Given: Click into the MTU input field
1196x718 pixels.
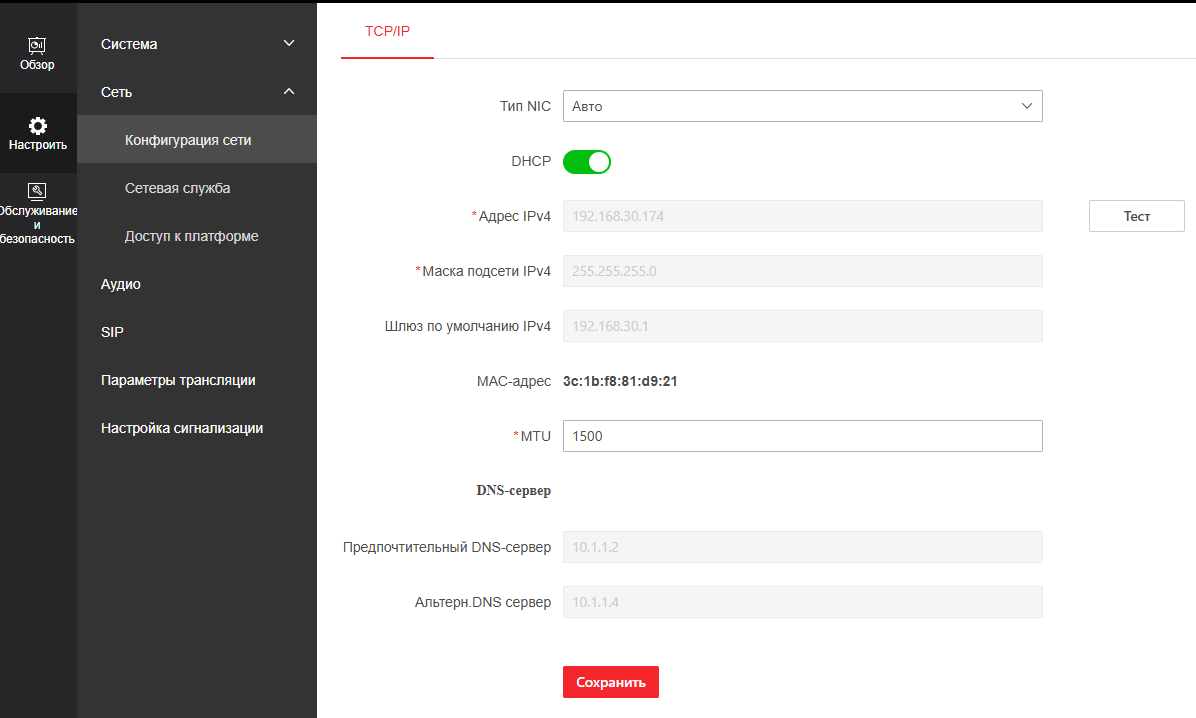Looking at the screenshot, I should [x=802, y=436].
